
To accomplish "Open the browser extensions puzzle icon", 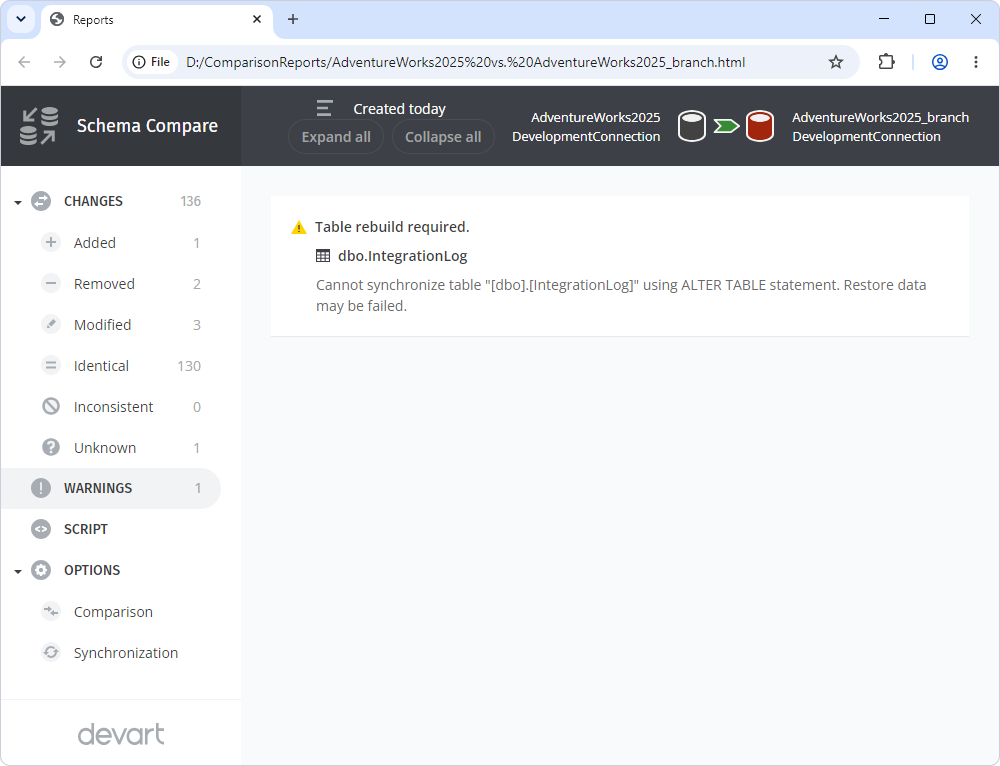I will 886,62.
